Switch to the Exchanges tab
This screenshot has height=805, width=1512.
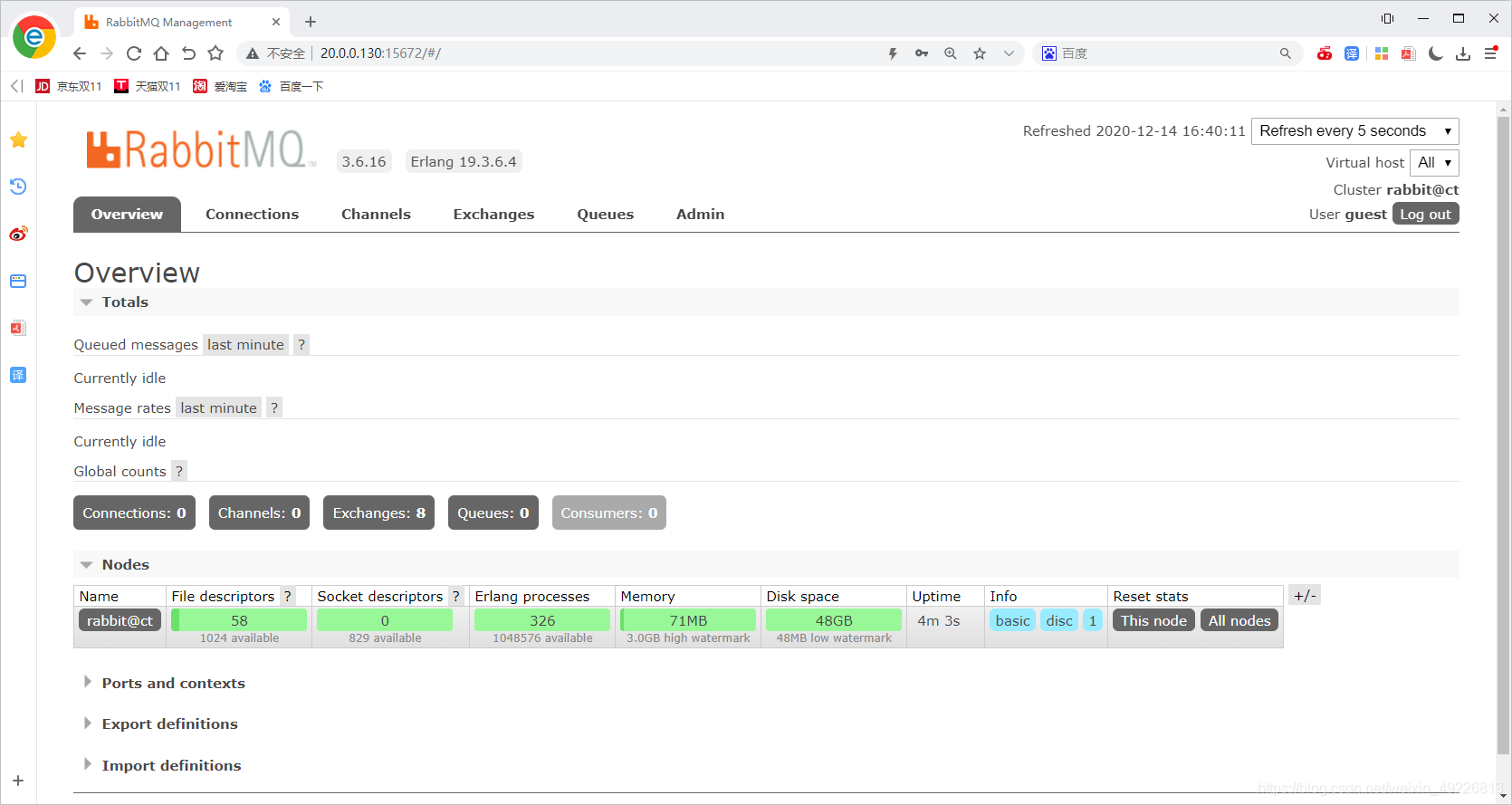pos(493,215)
